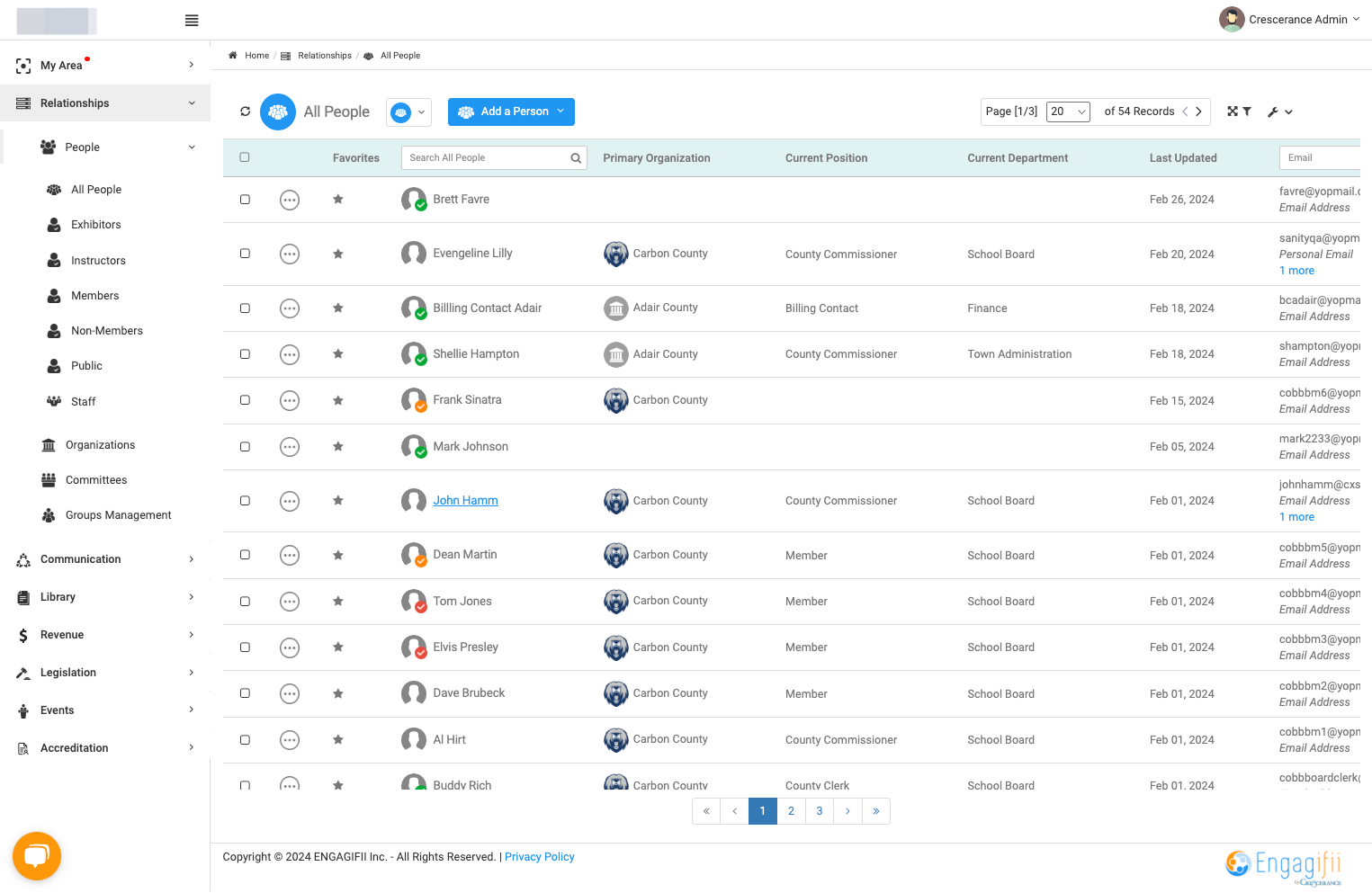Open the filter funnel icon

pos(1247,112)
